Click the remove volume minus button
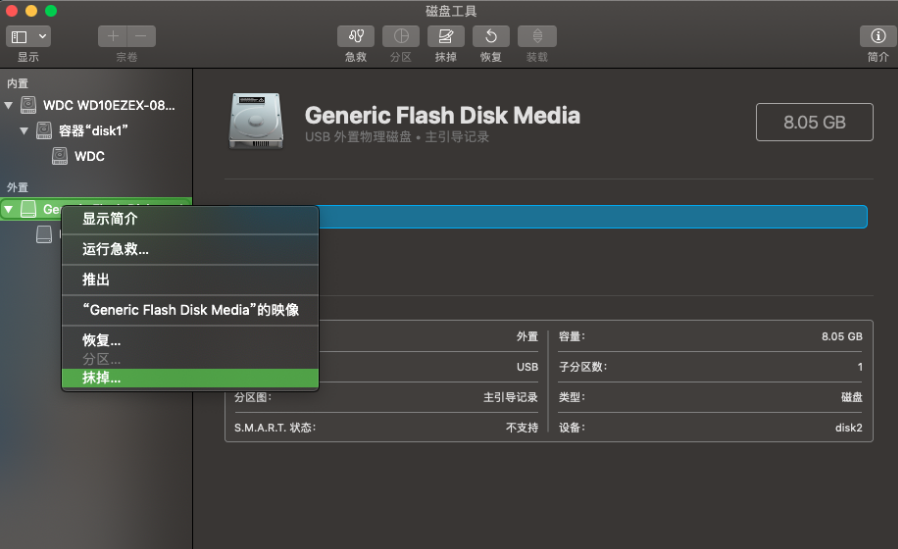The image size is (898, 549). (x=141, y=36)
